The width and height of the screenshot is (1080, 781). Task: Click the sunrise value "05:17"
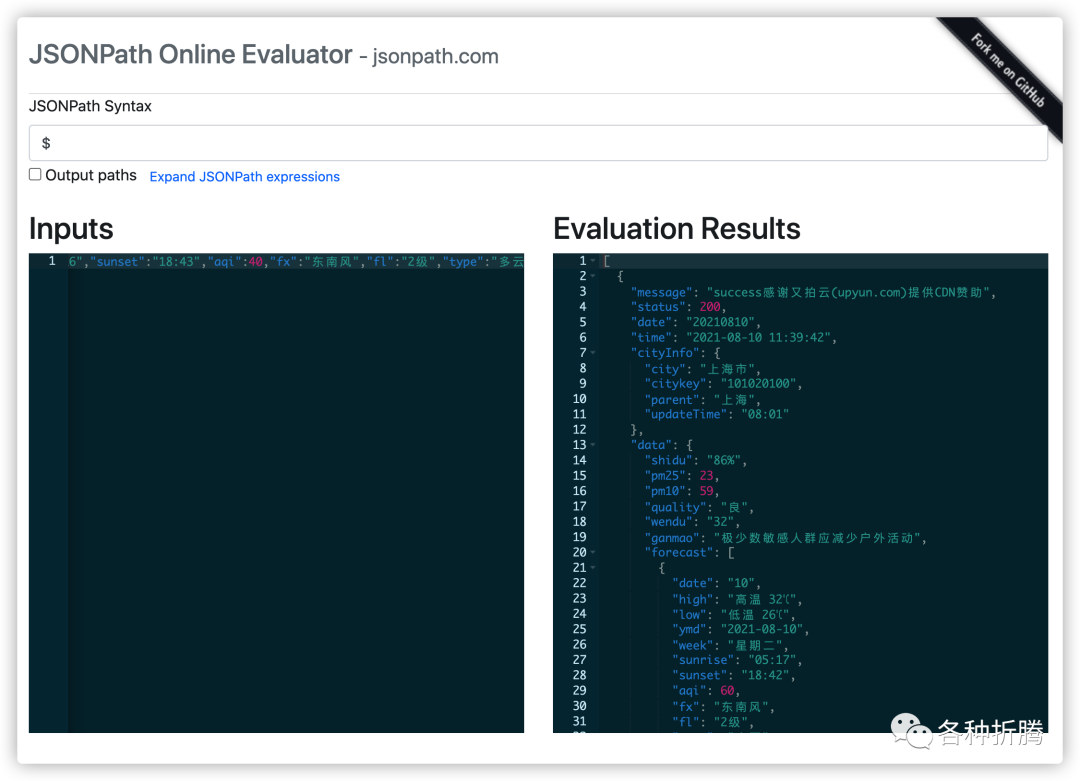772,660
